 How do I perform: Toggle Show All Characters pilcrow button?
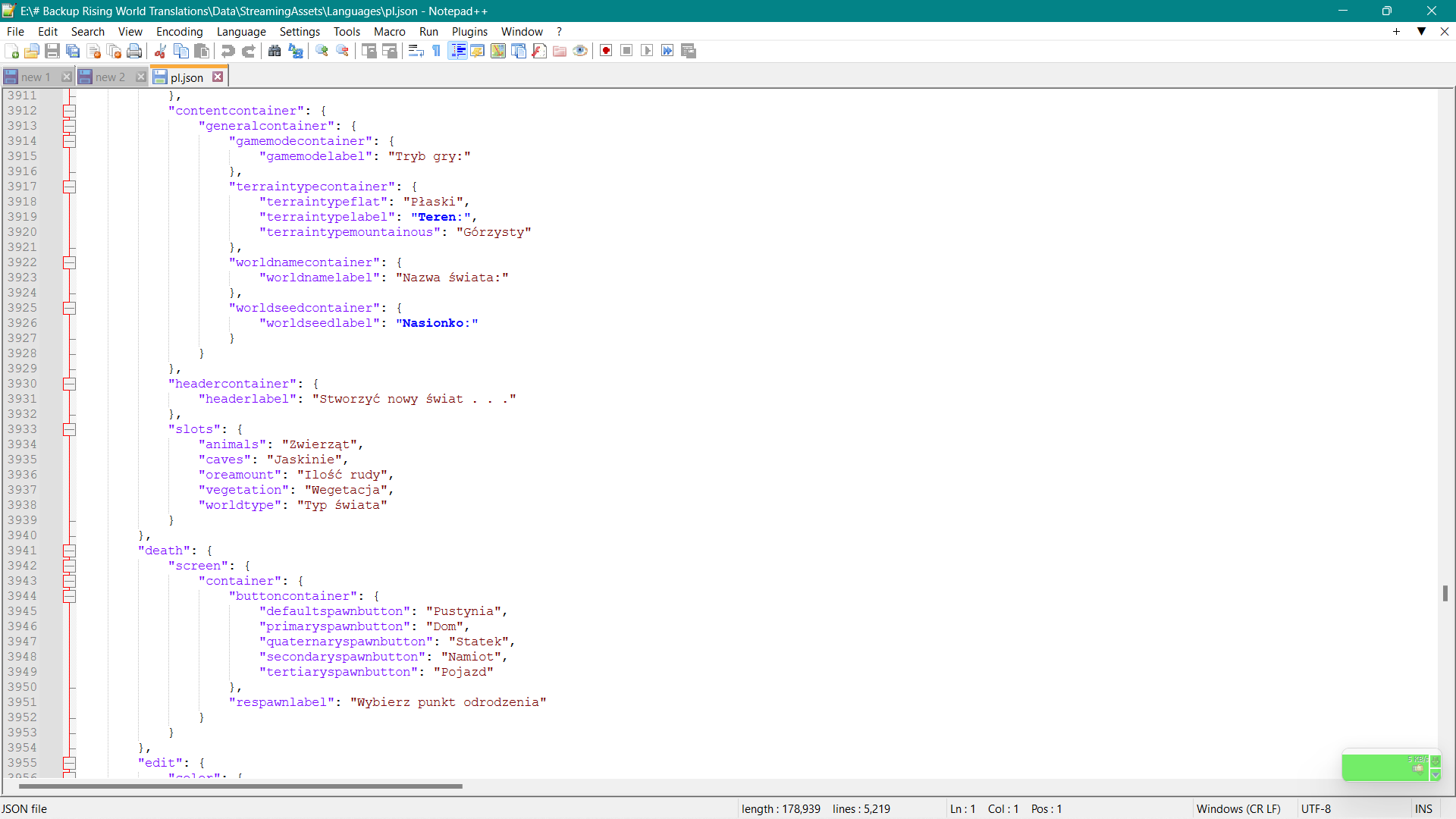437,51
